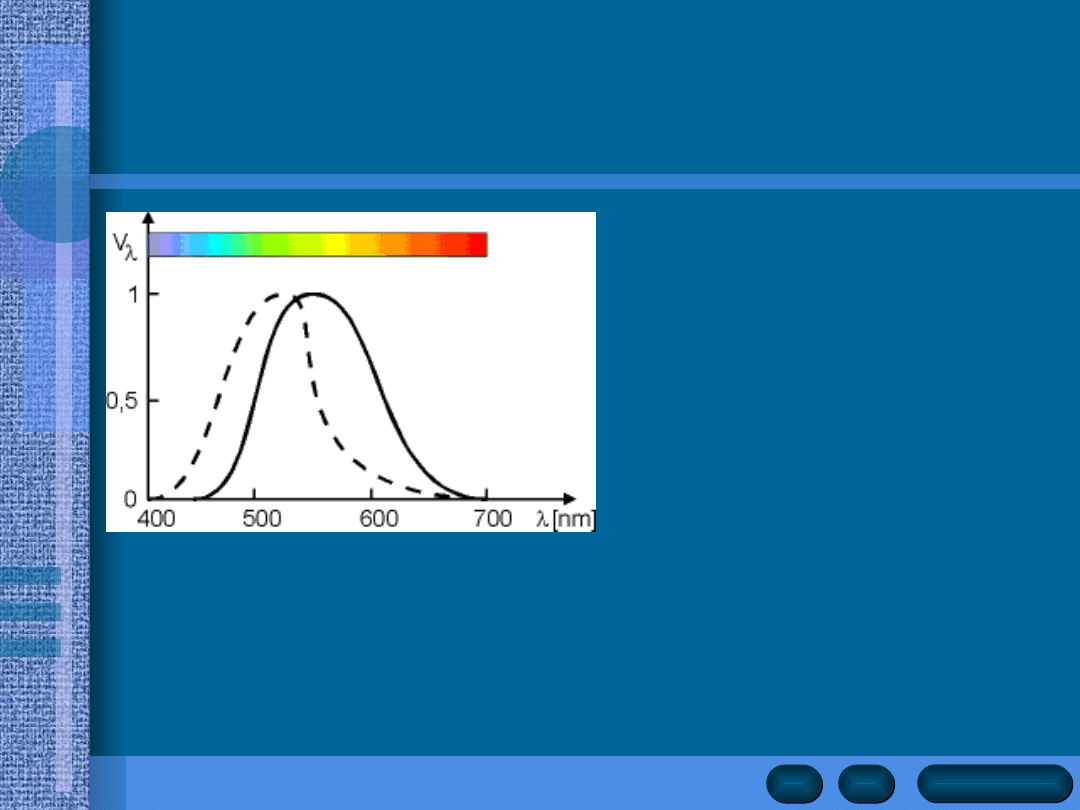This screenshot has height=810, width=1080.
Task: Click the peak of the solid curve
Action: [x=314, y=294]
